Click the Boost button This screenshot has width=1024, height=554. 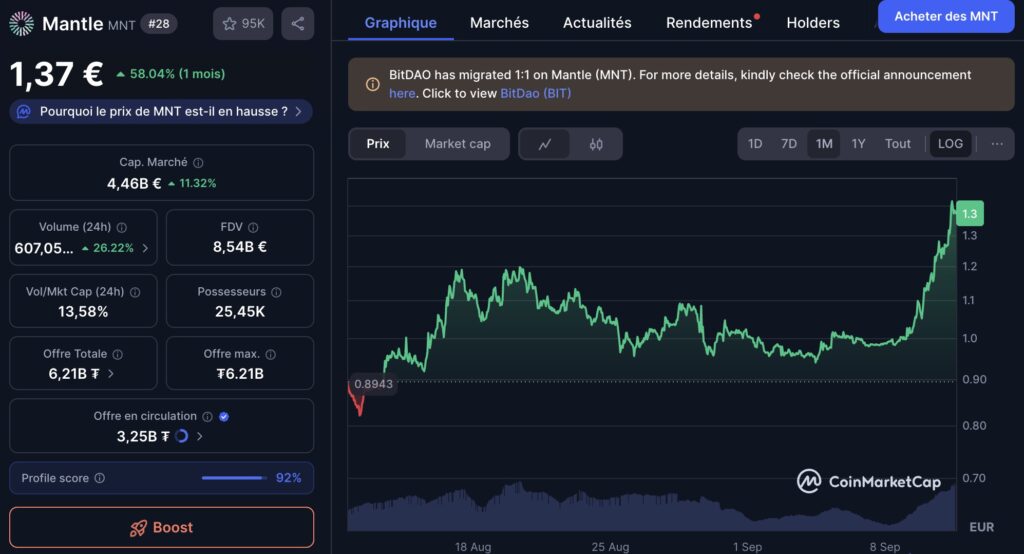click(161, 527)
